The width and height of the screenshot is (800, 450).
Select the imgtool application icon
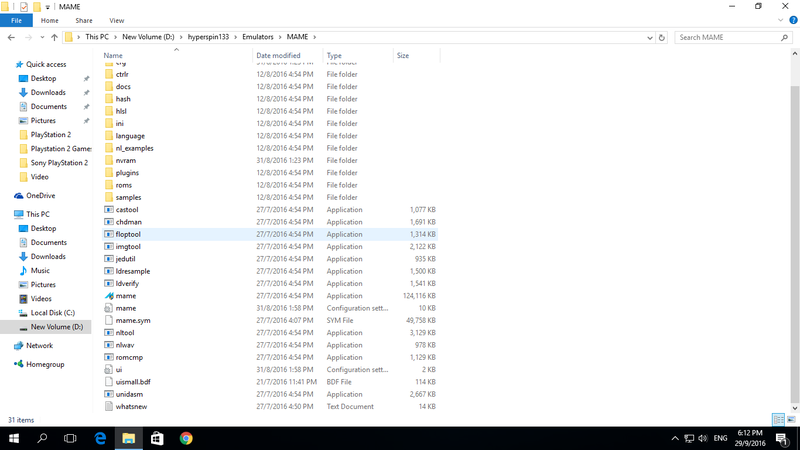109,246
